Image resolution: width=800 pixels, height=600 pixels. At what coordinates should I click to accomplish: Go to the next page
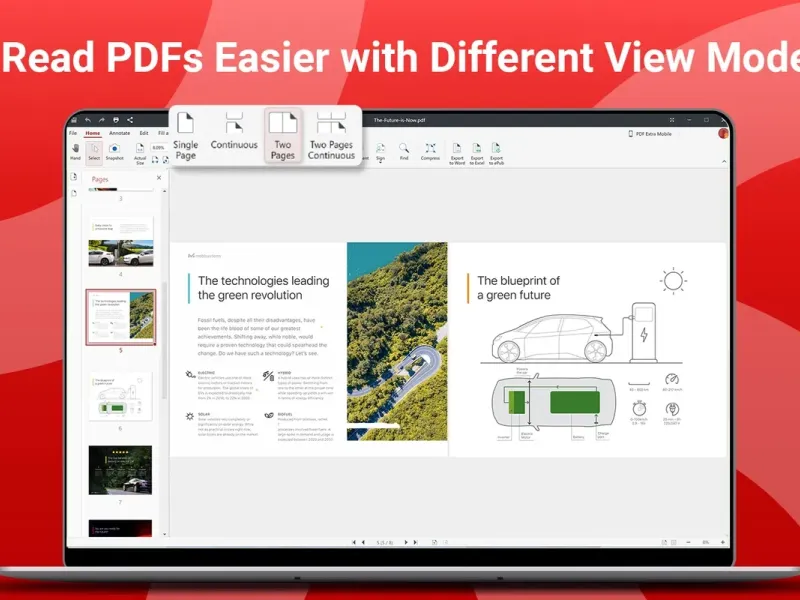point(406,542)
